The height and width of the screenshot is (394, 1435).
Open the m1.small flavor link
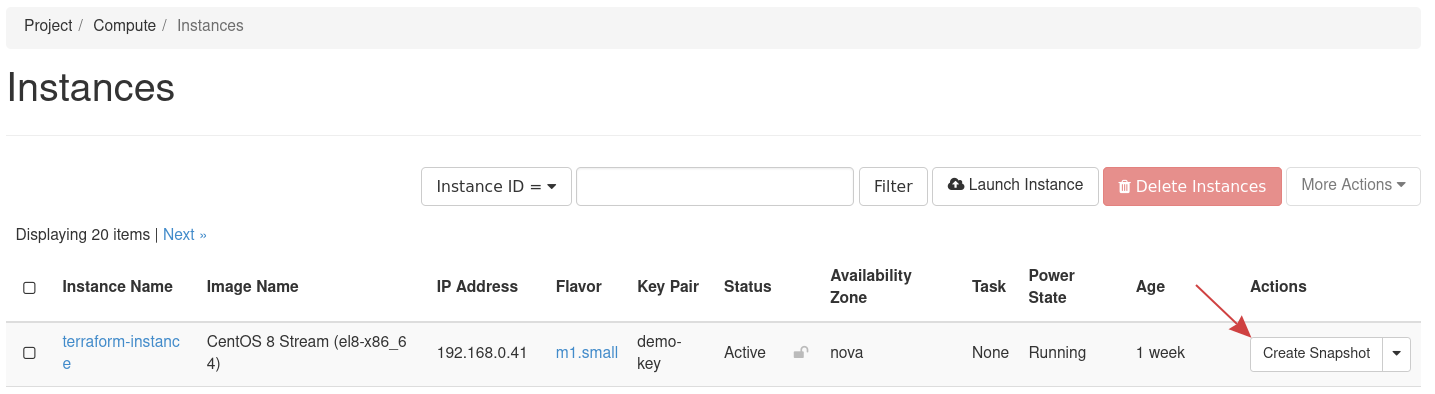[x=587, y=353]
